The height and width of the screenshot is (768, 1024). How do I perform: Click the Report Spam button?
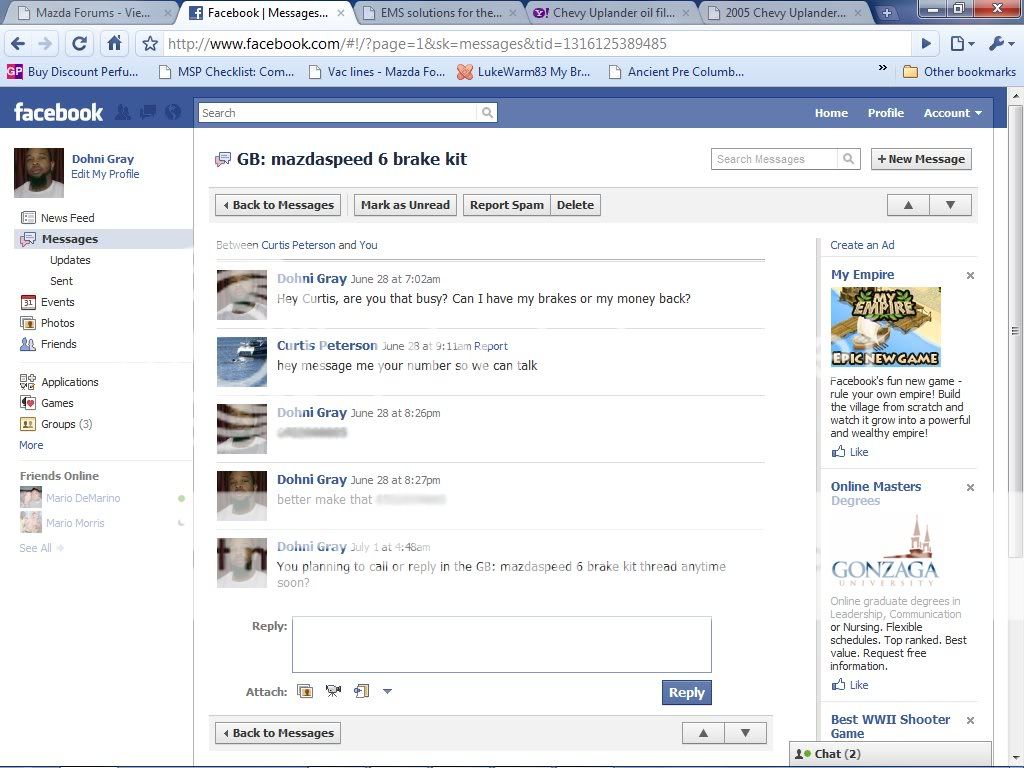507,205
